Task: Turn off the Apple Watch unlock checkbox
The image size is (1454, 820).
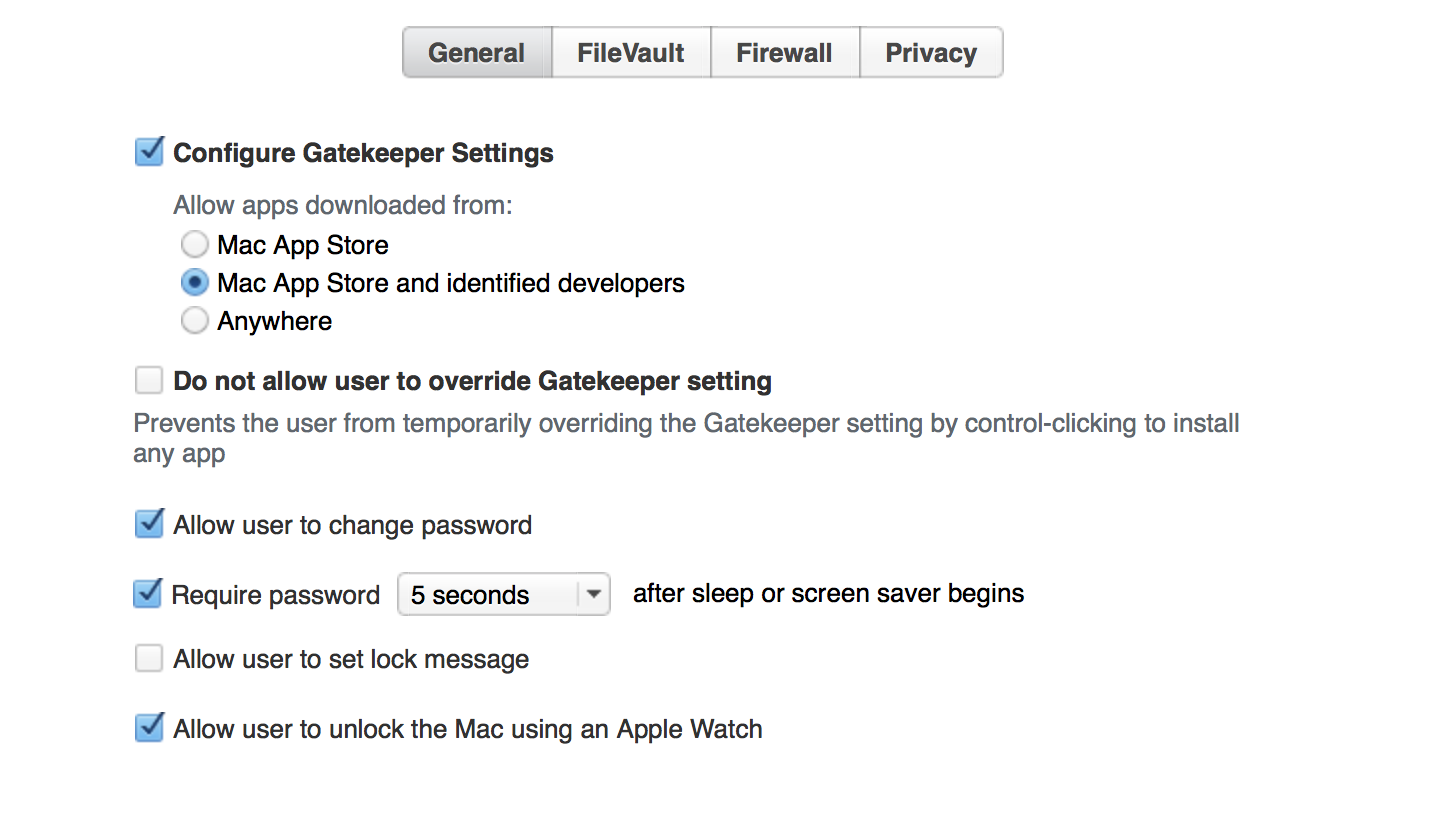Action: click(x=149, y=729)
